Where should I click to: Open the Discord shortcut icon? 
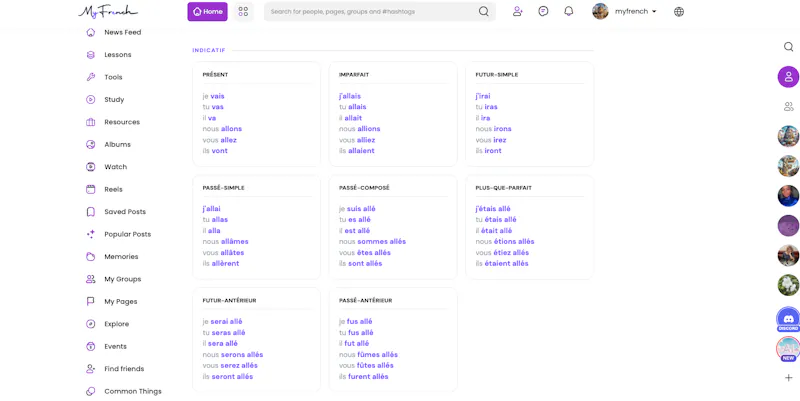point(788,319)
